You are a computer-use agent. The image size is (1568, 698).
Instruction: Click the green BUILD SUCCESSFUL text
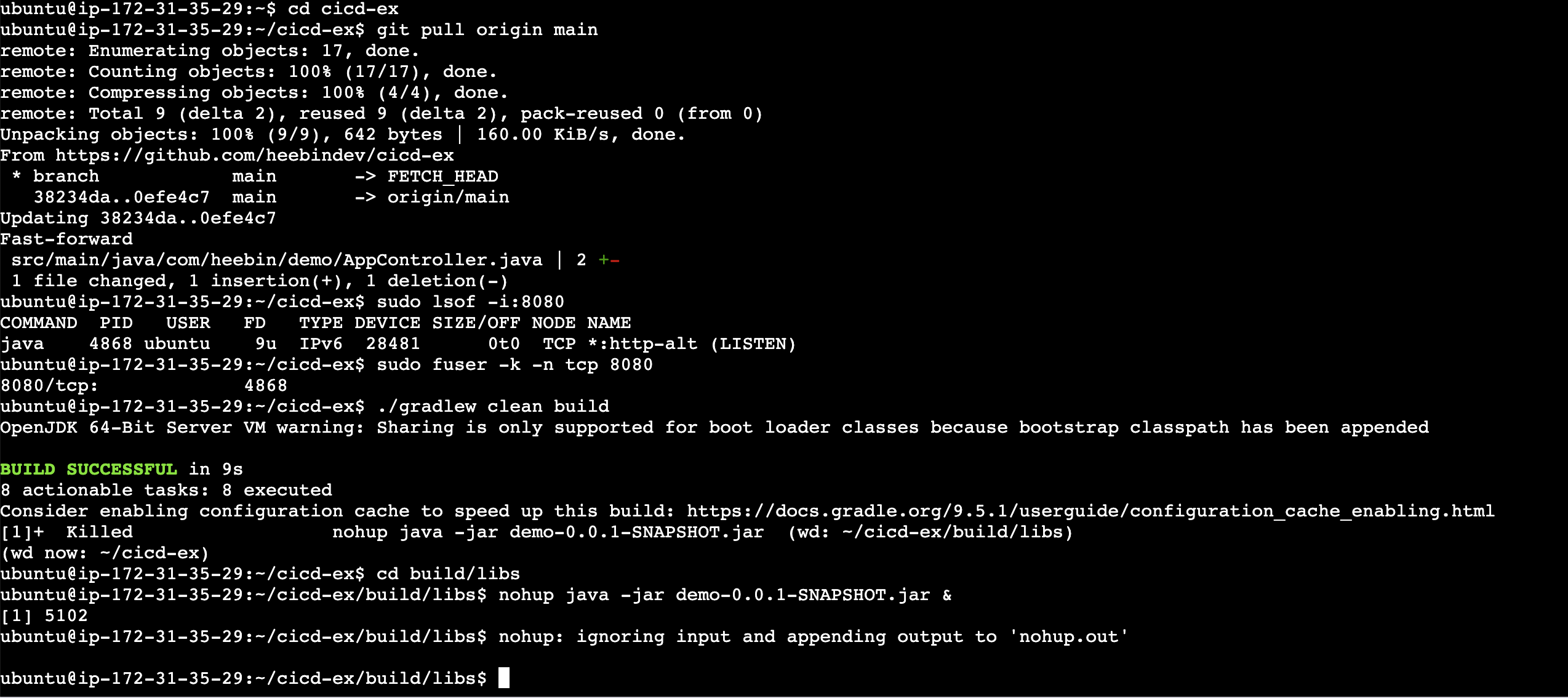pos(89,469)
